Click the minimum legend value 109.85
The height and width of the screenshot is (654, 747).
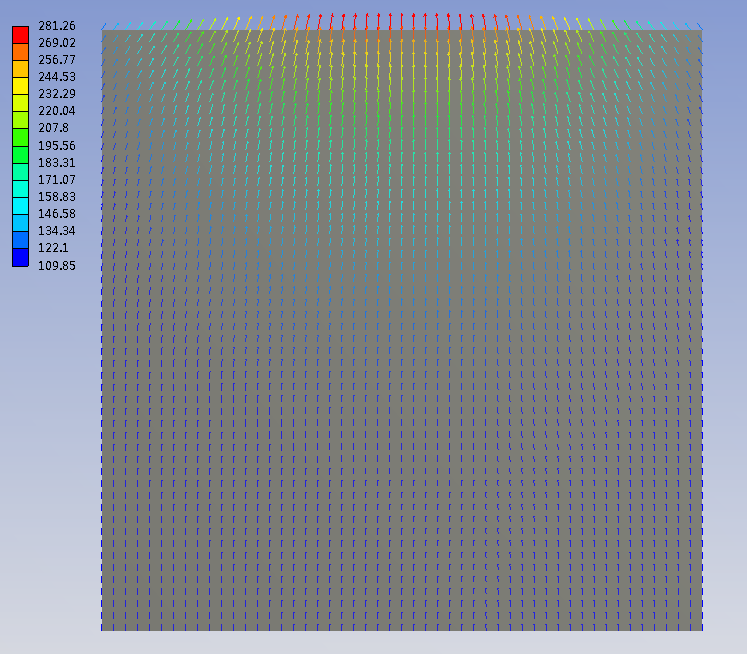coord(57,266)
